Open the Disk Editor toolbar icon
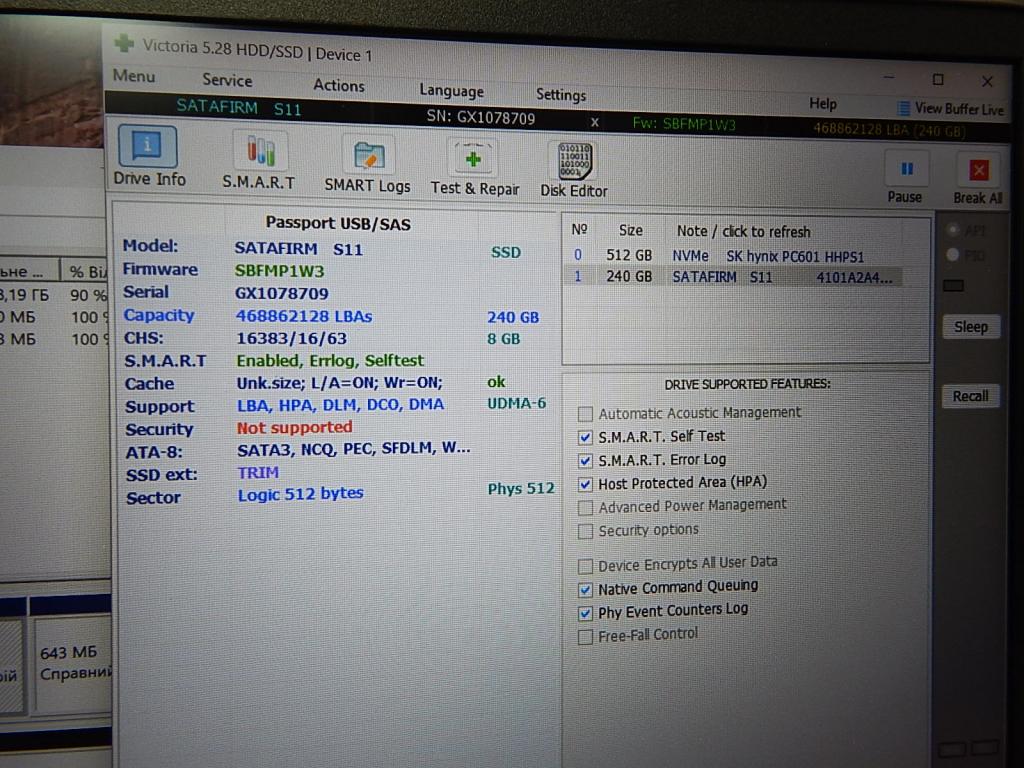Screen dimensions: 1024x768 click(575, 162)
